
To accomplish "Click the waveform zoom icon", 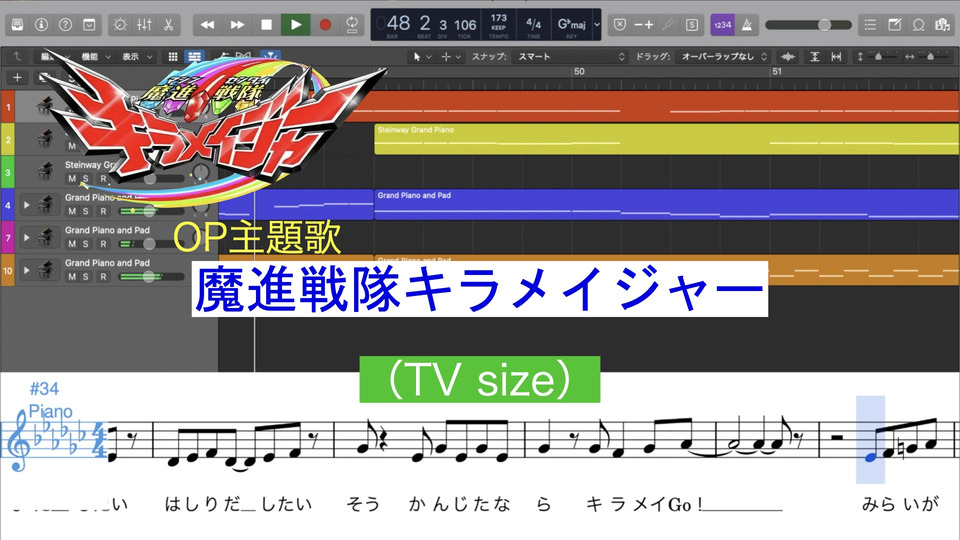I will coord(788,56).
